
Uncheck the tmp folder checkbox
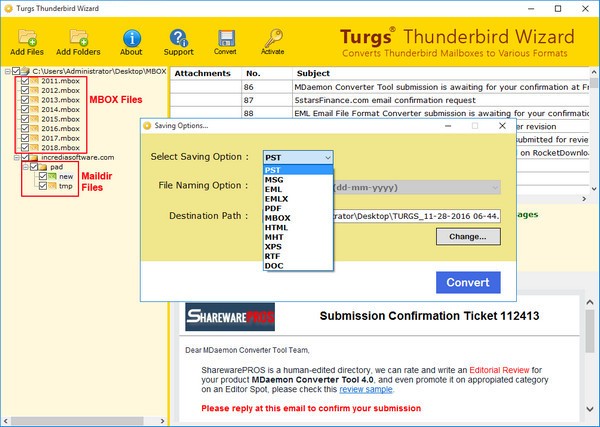point(41,186)
